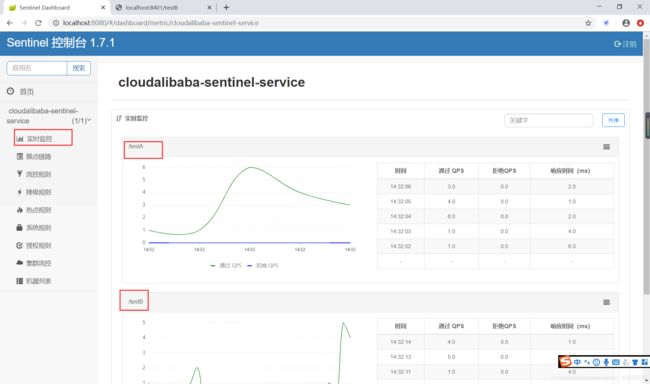Click the 6.0 通过 QPS value at 14:32:04
The height and width of the screenshot is (384, 650).
click(x=451, y=216)
